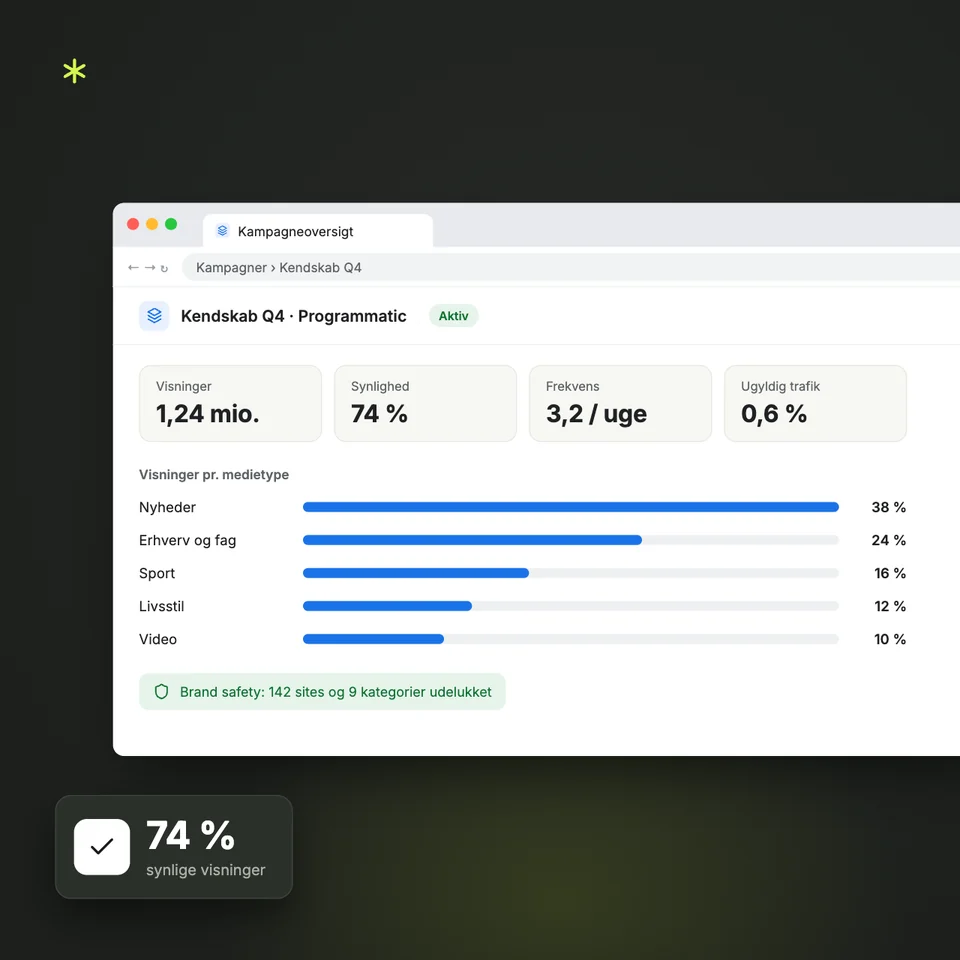Select the Nyheder row label

167,507
